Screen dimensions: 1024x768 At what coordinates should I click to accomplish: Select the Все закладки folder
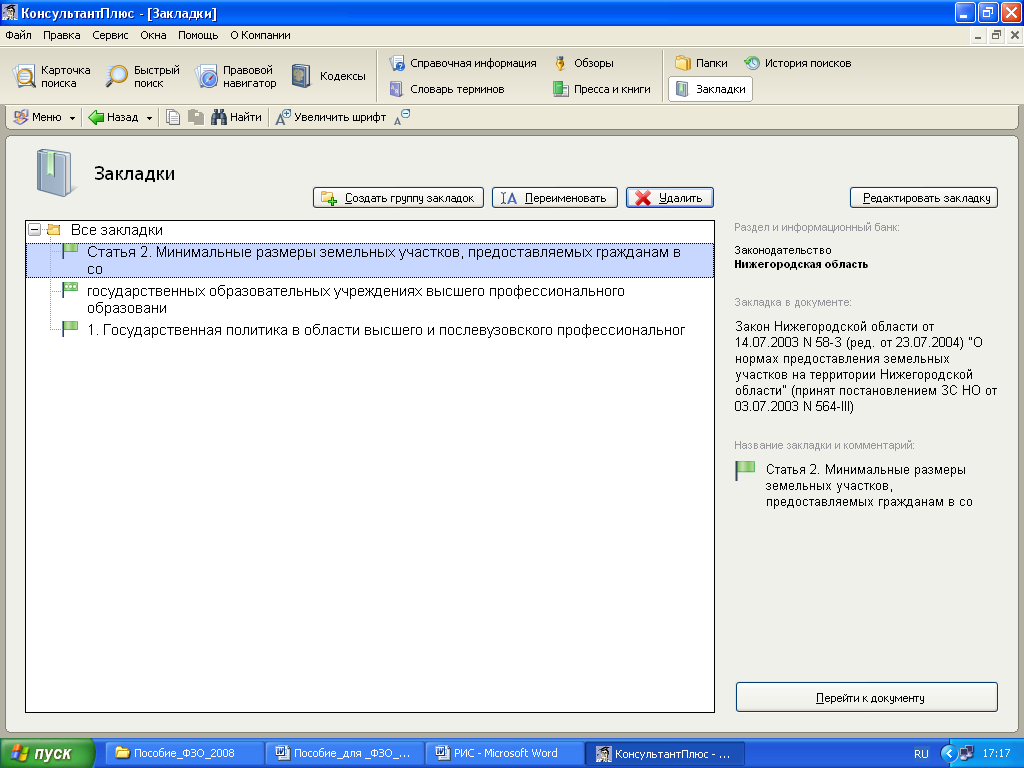[x=116, y=230]
